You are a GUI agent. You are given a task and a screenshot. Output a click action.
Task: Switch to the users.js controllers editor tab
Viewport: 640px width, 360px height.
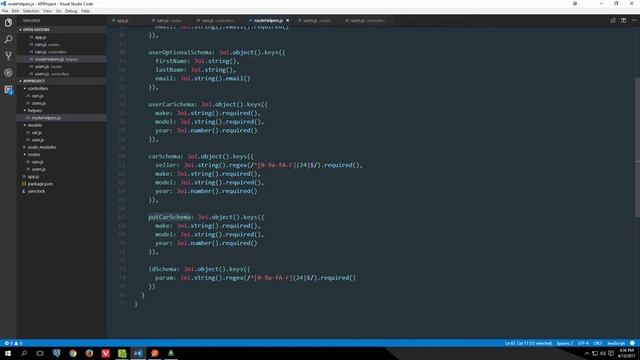(367, 20)
